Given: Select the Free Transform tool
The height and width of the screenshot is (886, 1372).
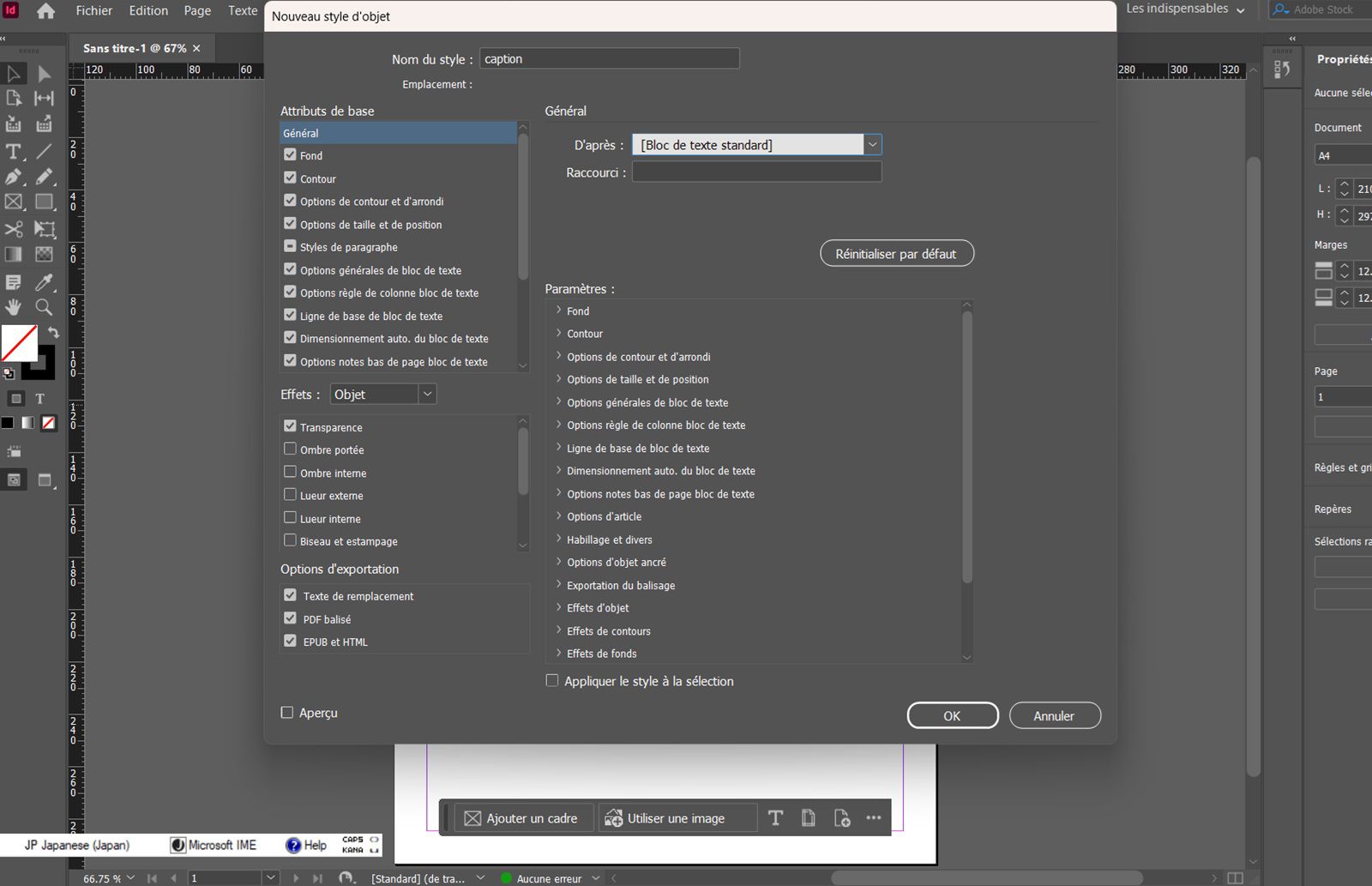Looking at the screenshot, I should click(x=44, y=229).
